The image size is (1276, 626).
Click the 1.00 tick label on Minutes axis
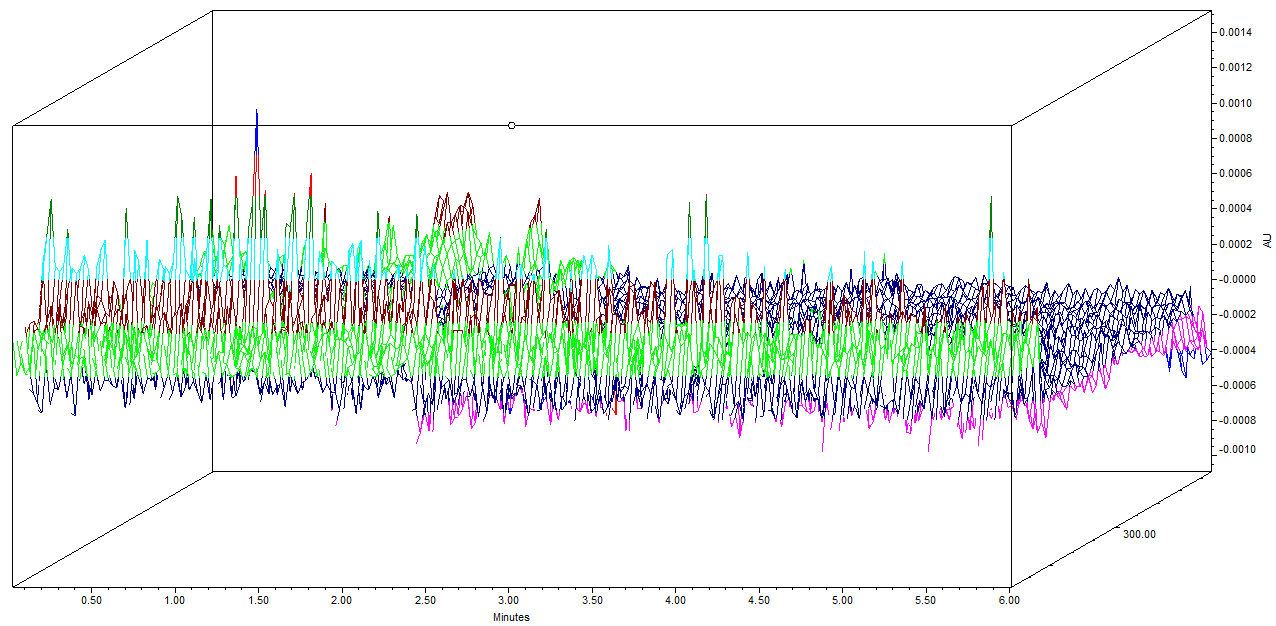[x=174, y=601]
